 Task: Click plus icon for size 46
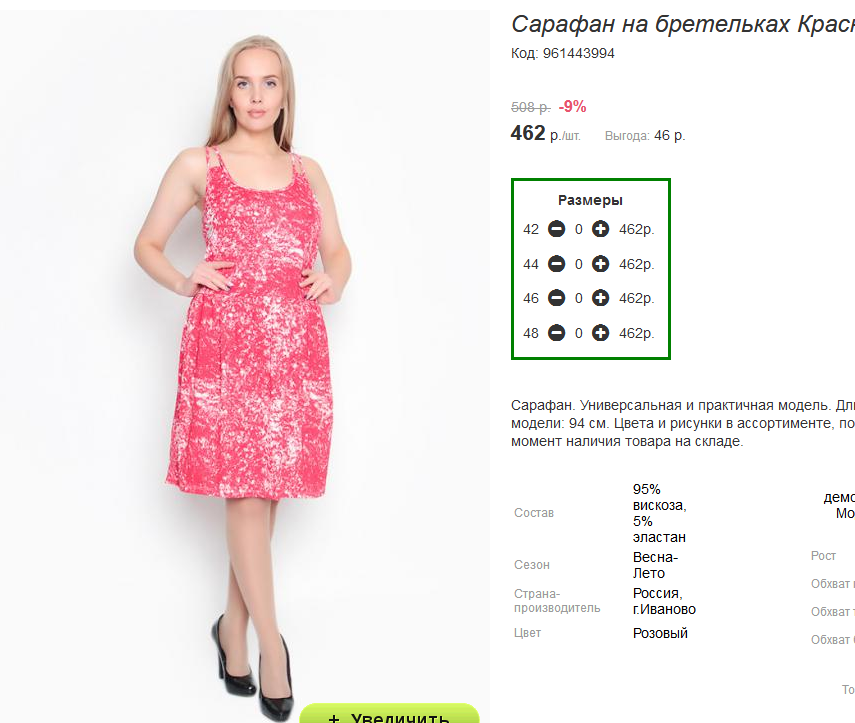point(600,298)
